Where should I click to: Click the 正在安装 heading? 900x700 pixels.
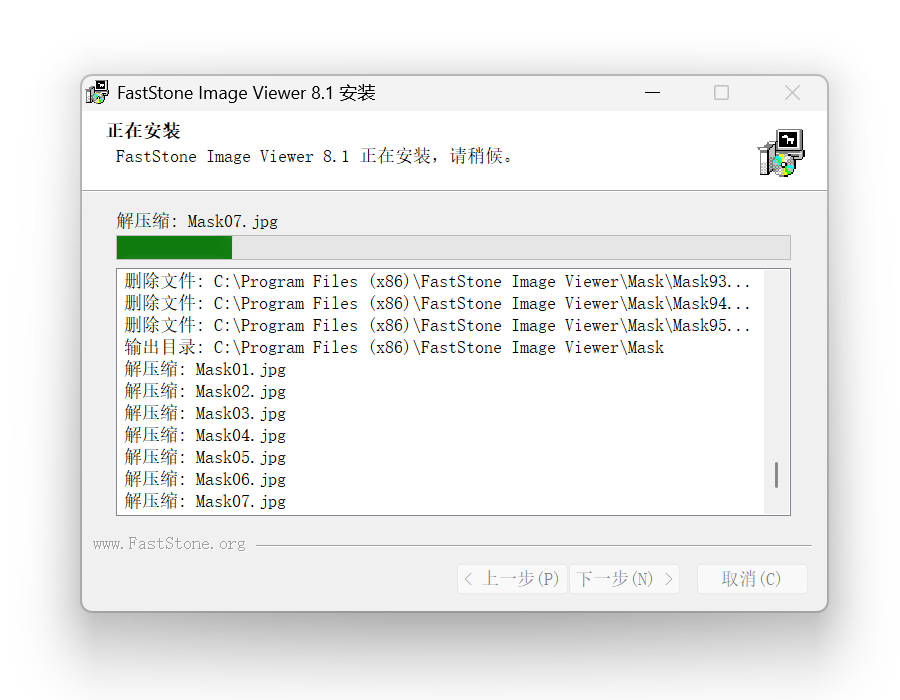click(x=143, y=131)
